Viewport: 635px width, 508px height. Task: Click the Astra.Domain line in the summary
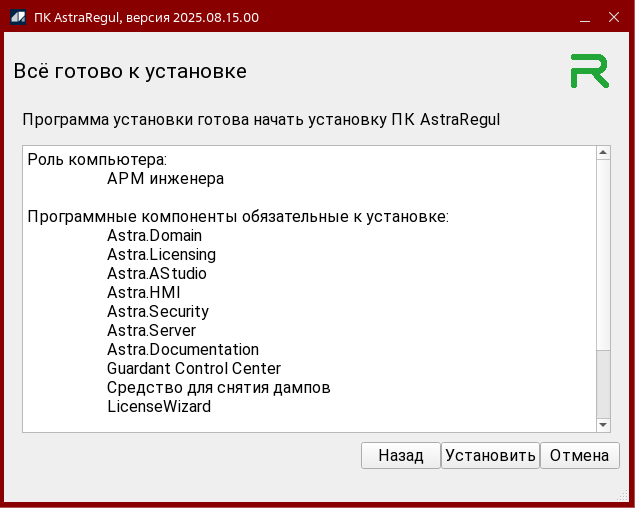click(x=154, y=236)
